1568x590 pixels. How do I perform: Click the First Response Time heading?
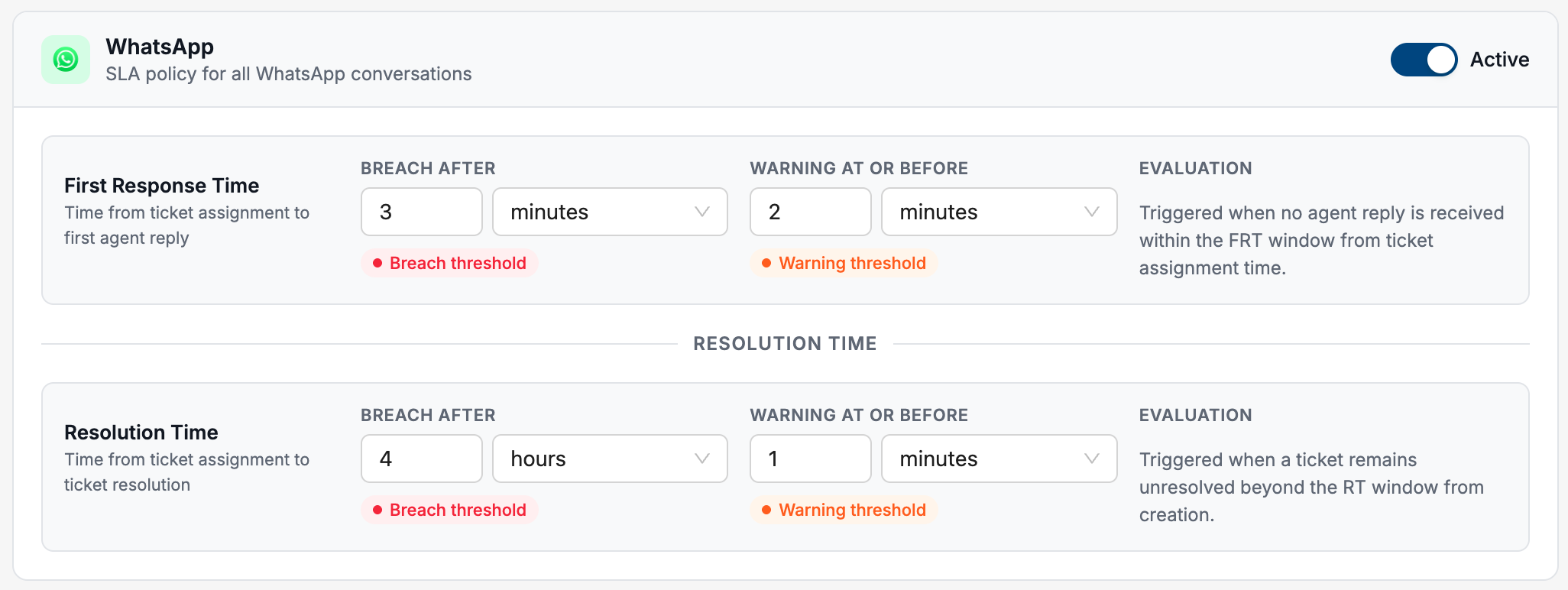coord(162,186)
